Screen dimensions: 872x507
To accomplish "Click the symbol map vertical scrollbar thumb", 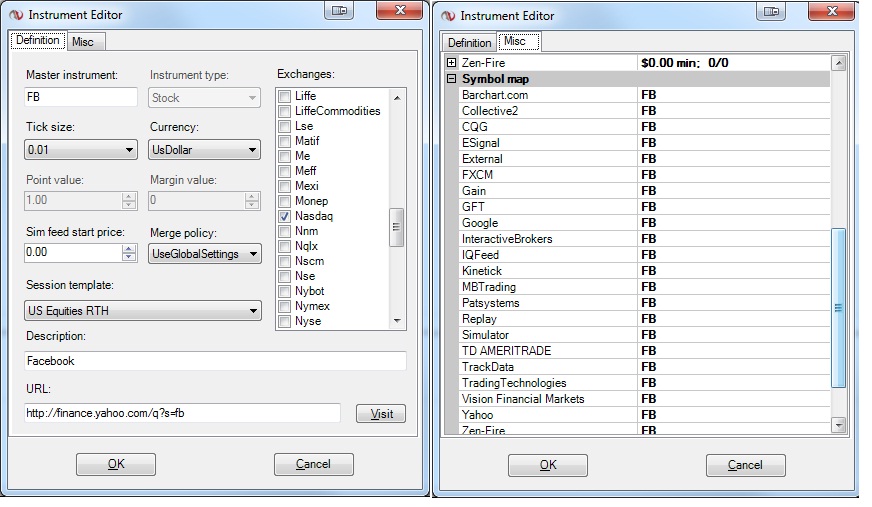I will pos(839,308).
